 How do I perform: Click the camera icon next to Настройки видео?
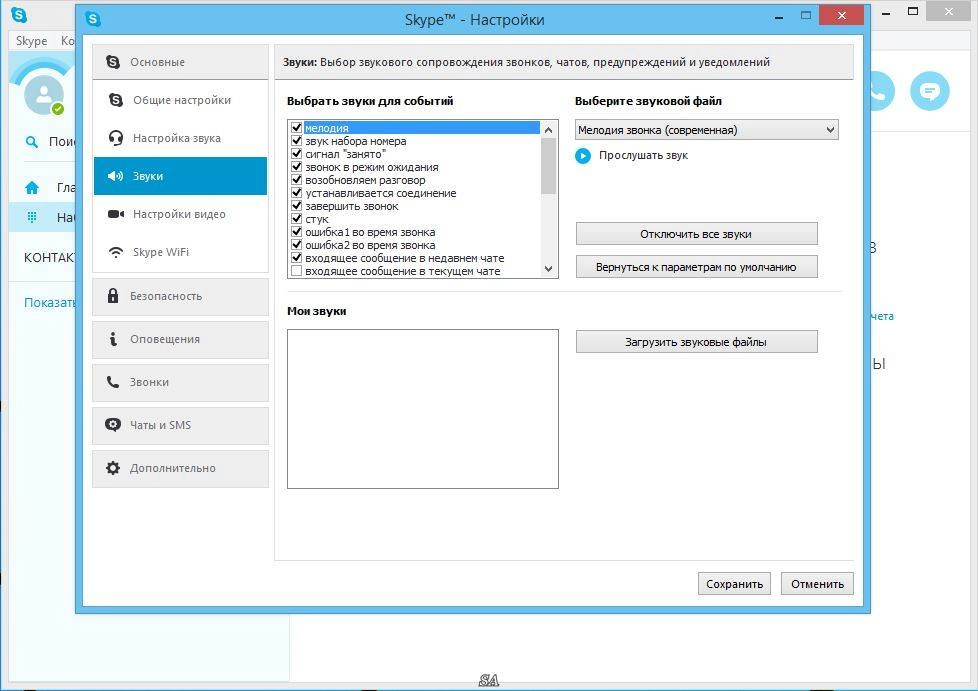coord(115,214)
